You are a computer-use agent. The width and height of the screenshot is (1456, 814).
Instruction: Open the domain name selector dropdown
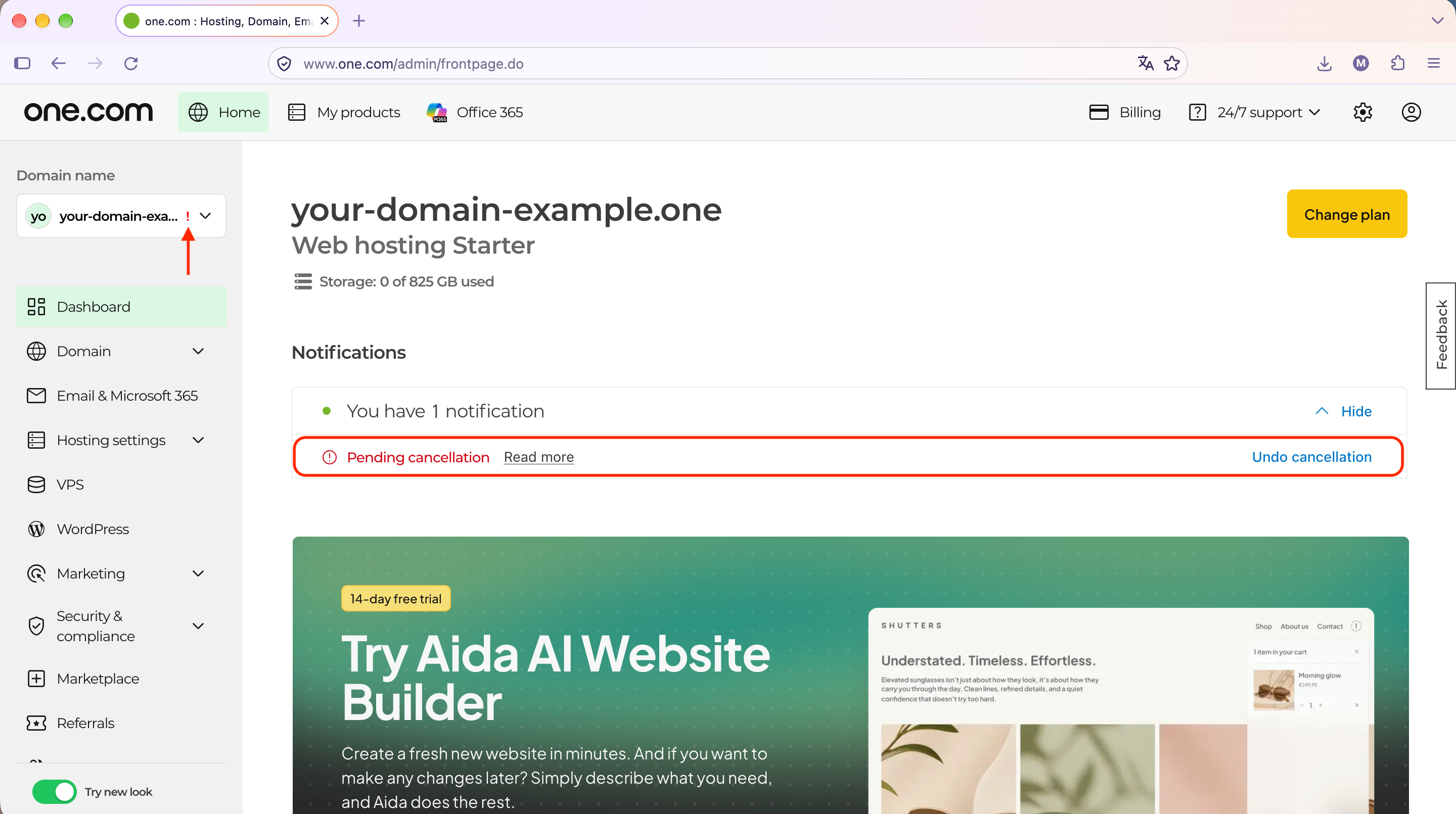tap(121, 216)
